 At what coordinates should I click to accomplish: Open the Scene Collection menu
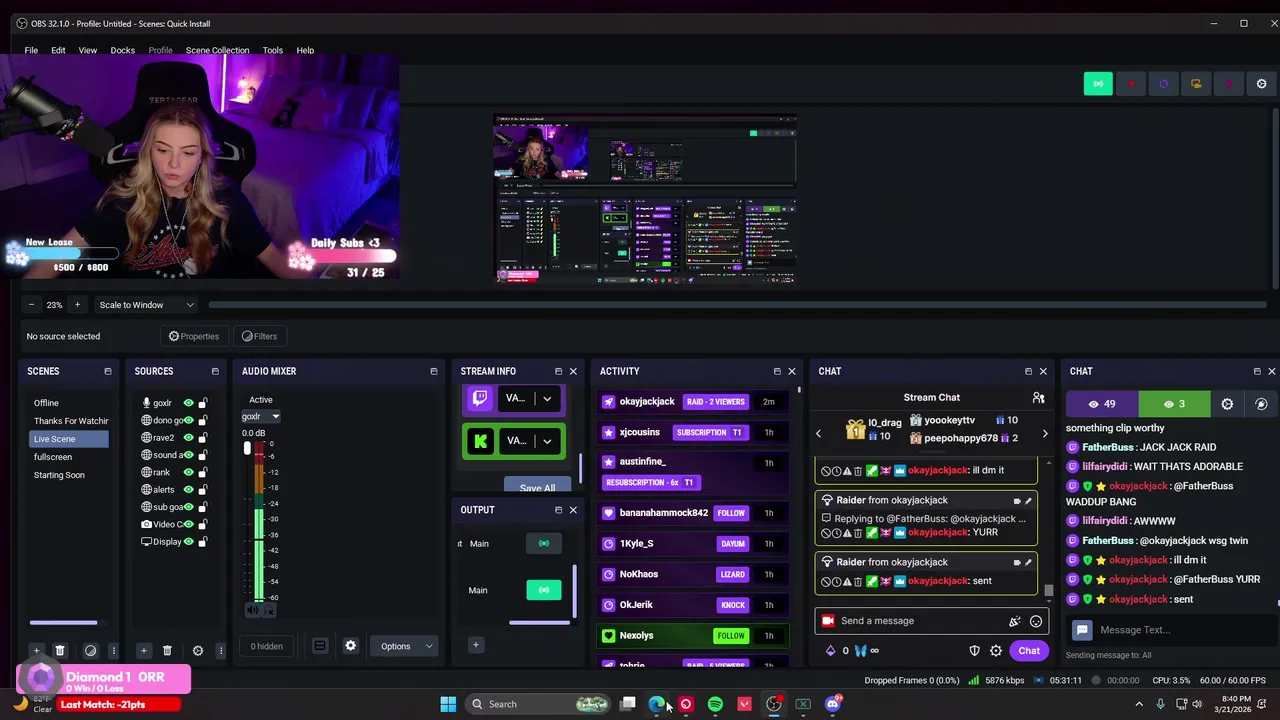[x=217, y=50]
